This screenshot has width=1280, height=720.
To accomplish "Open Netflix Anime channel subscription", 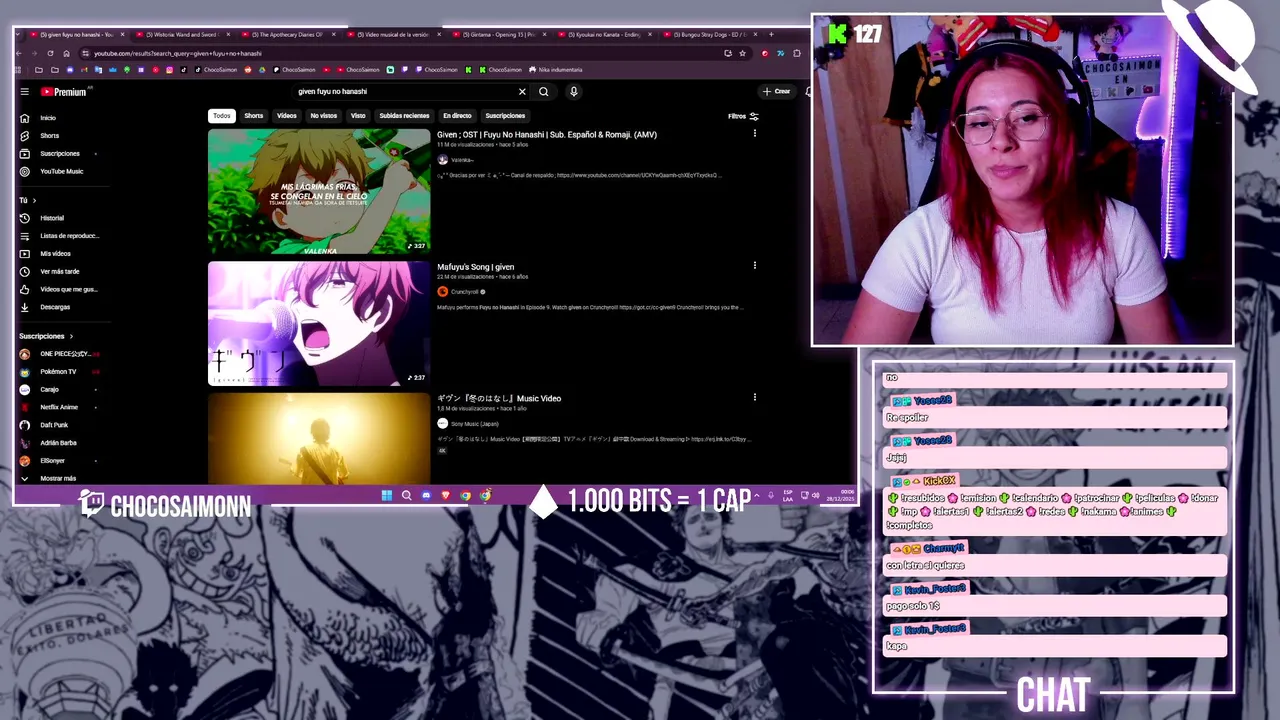I will click(58, 408).
